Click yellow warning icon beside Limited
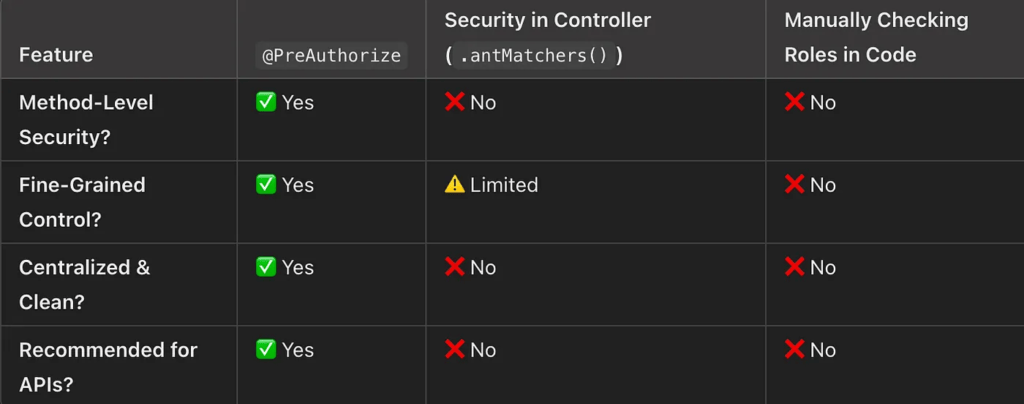Viewport: 1024px width, 404px height. [455, 184]
